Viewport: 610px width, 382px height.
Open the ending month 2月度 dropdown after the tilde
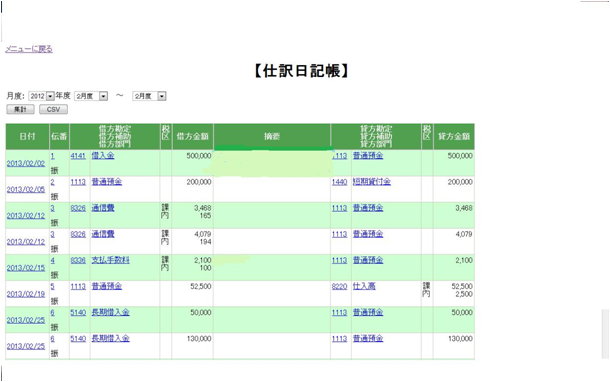[x=149, y=96]
